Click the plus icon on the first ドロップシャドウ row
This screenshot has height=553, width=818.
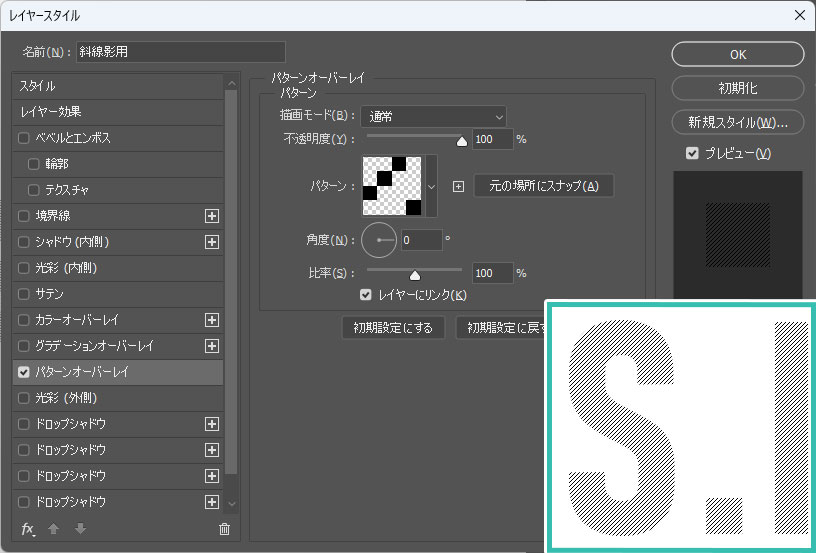[212, 424]
